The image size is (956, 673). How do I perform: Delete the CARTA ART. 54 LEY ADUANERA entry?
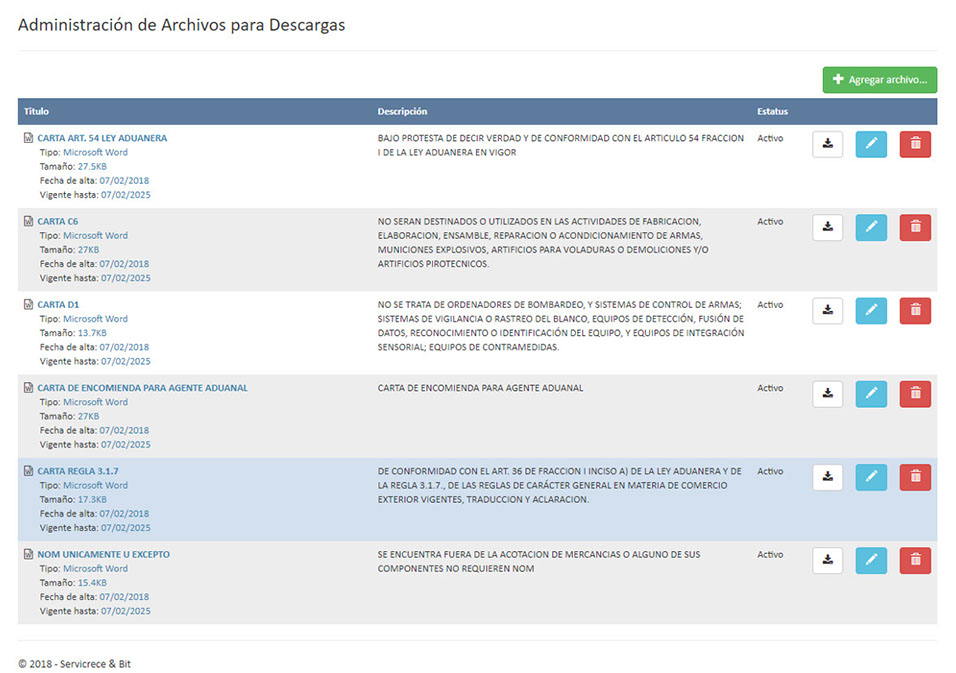point(915,144)
